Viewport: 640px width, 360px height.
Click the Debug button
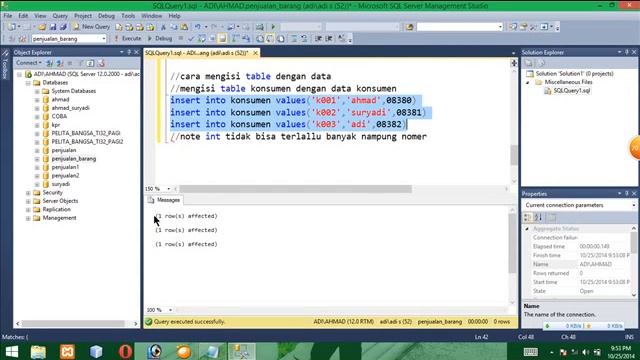[160, 39]
